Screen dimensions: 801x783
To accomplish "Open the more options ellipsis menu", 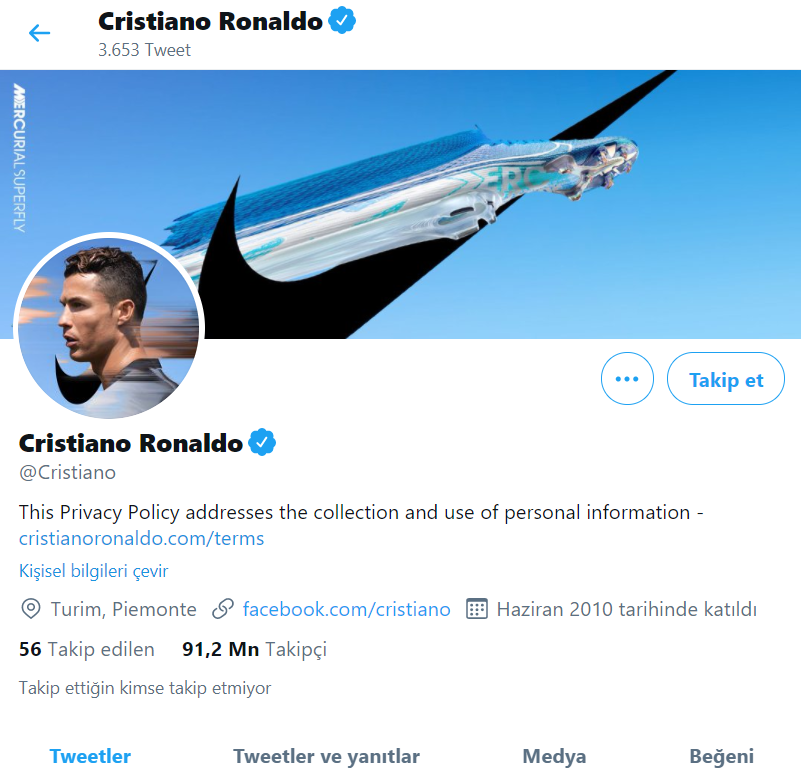I will pos(627,378).
